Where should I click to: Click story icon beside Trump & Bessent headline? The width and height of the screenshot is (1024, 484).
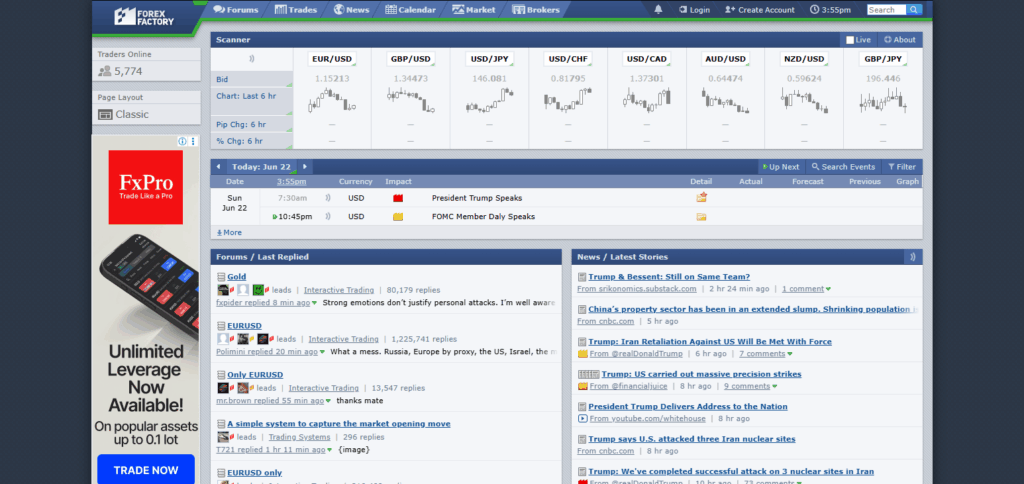(x=582, y=276)
